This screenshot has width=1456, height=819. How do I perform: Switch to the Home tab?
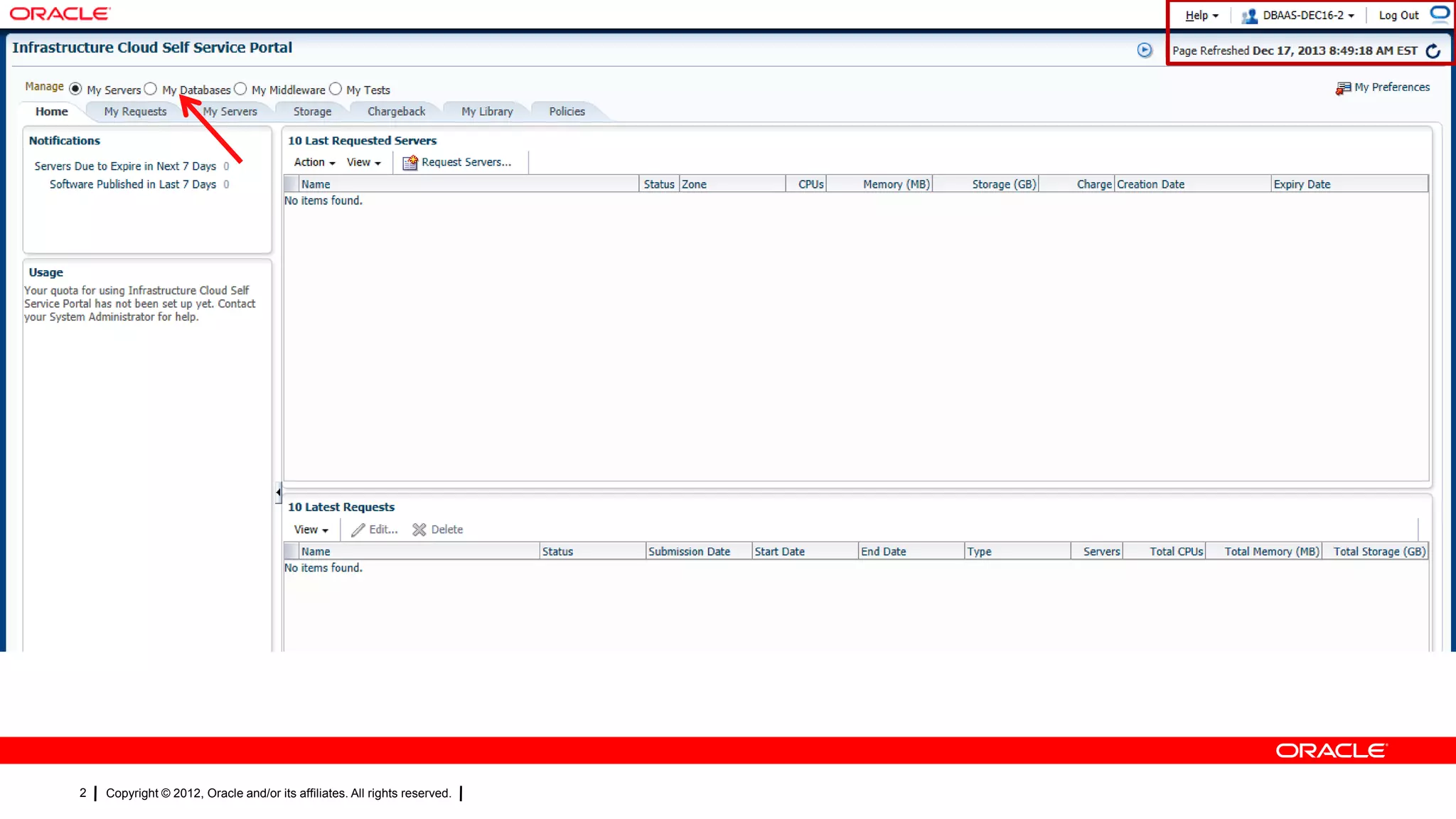click(x=52, y=112)
